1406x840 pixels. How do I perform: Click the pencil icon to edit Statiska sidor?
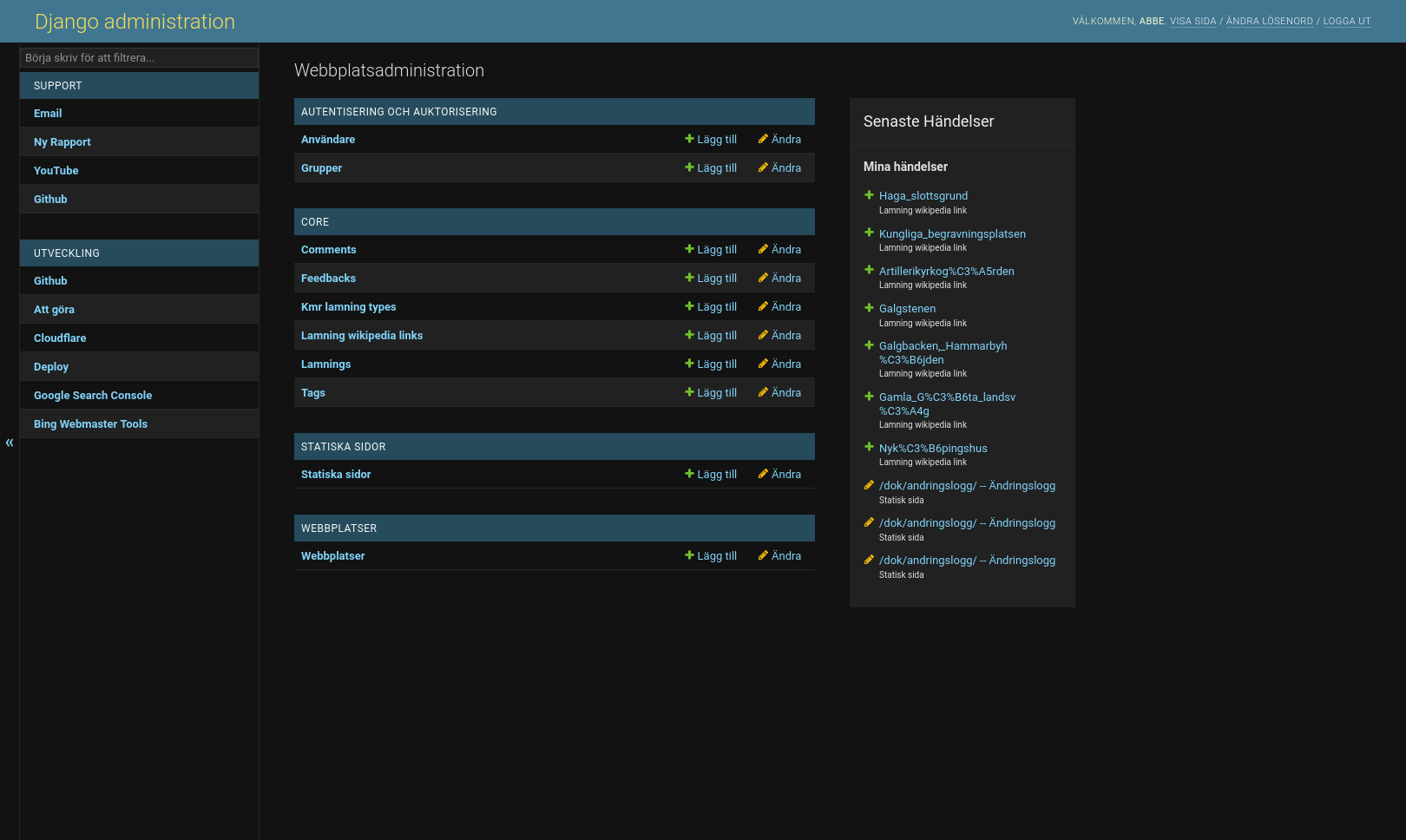pyautogui.click(x=762, y=474)
